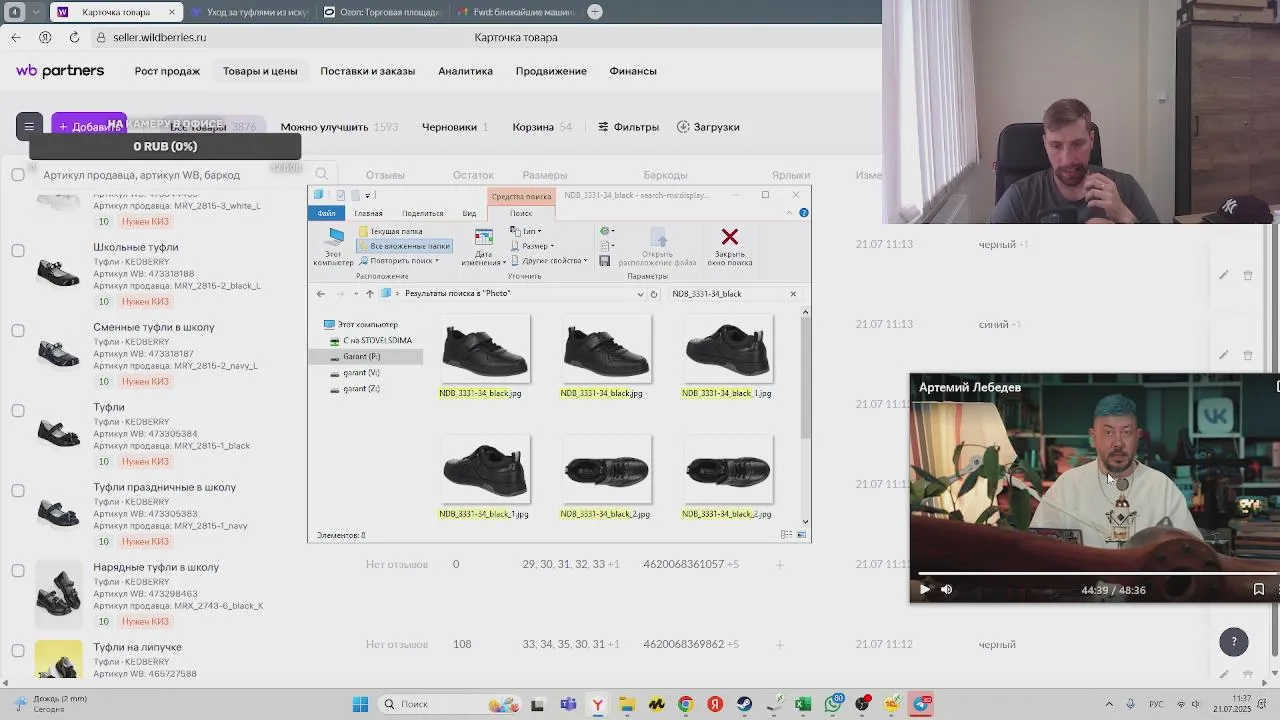The height and width of the screenshot is (720, 1280).
Task: Show the Корзина items
Action: pos(541,127)
